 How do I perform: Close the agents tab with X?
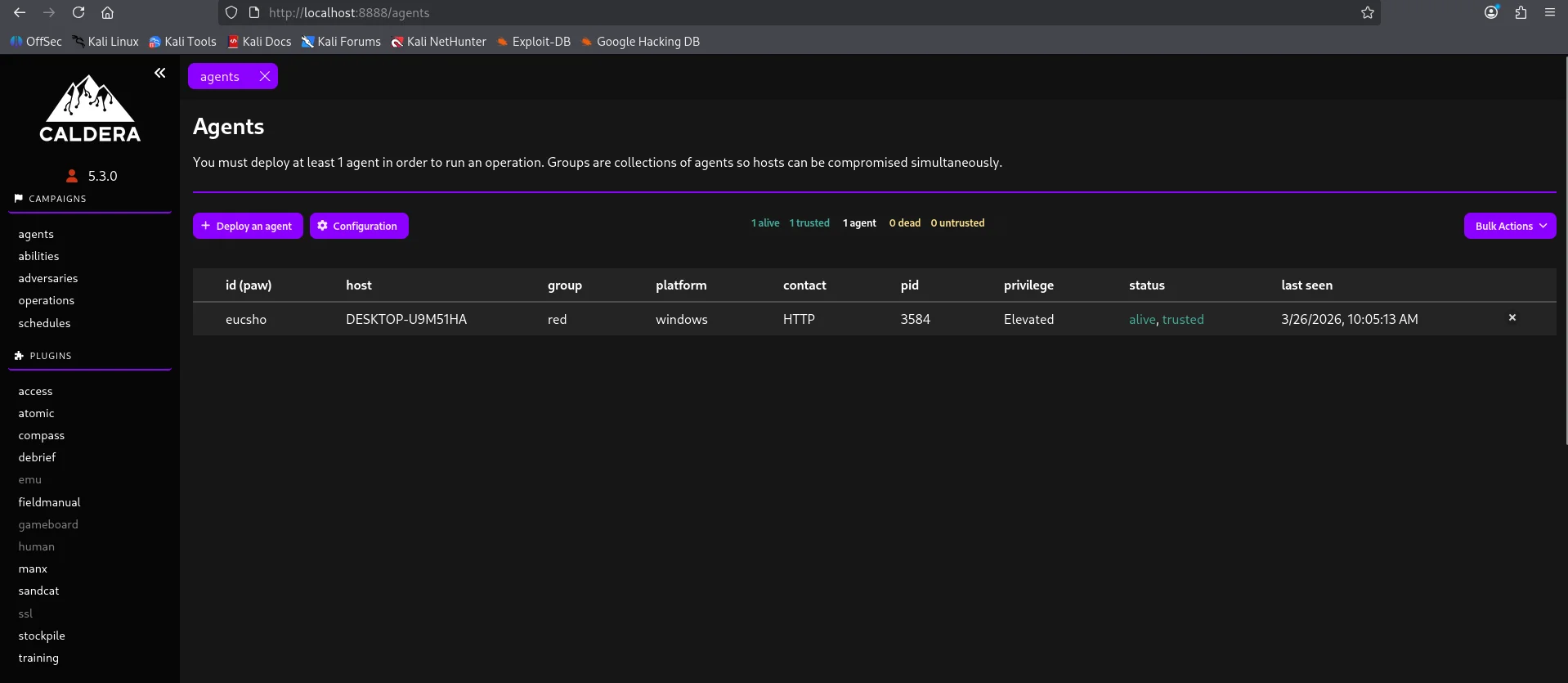click(x=264, y=76)
